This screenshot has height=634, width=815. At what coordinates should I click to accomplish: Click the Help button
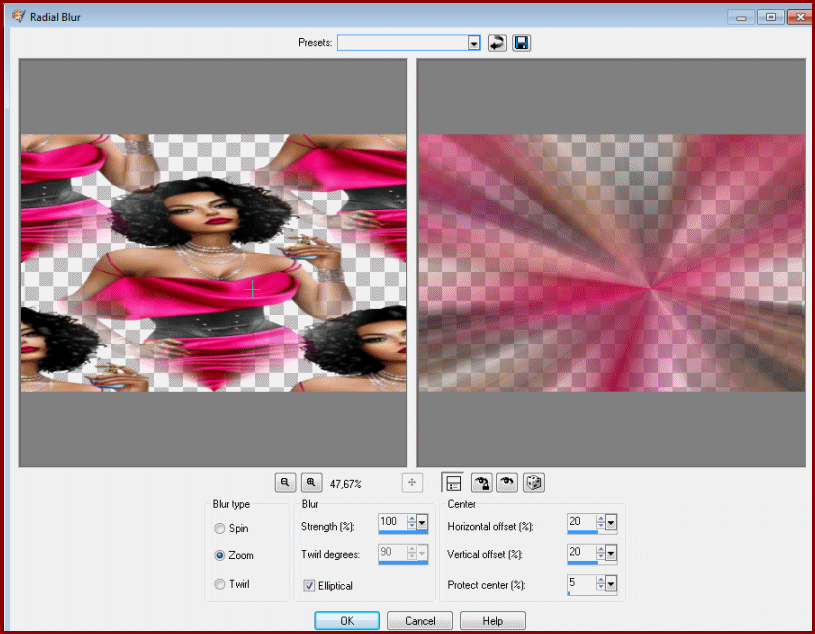coord(492,620)
